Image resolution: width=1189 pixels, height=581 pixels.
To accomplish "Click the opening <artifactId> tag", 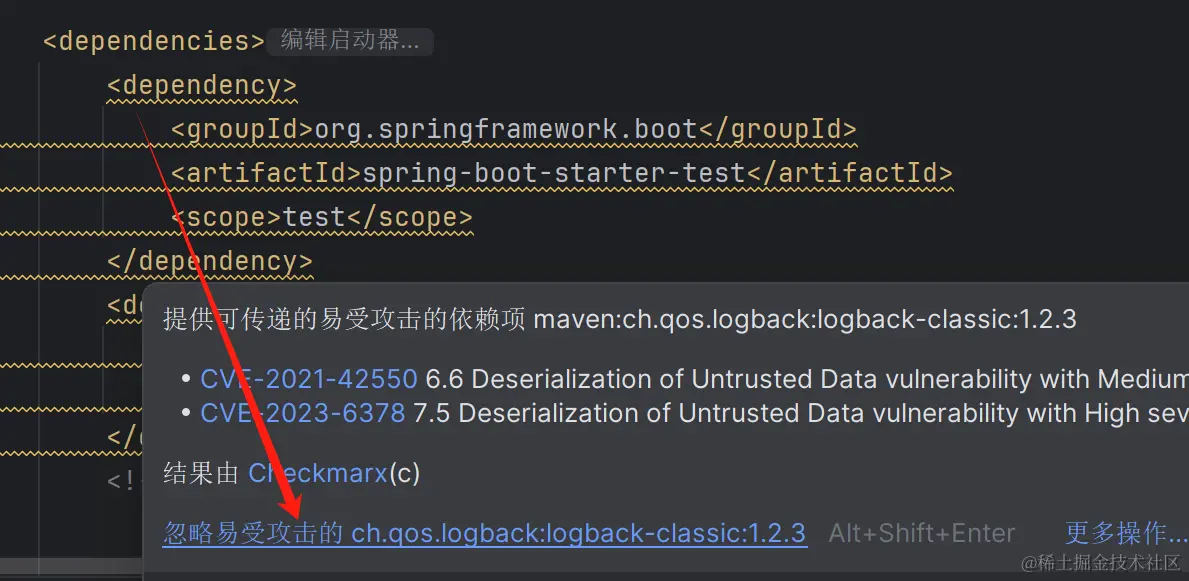I will (x=266, y=173).
